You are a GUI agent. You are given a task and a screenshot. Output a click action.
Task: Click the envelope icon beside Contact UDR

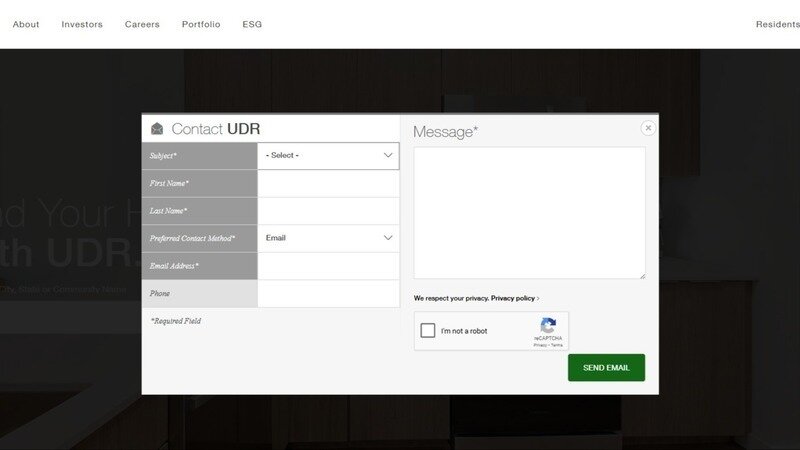tap(157, 129)
